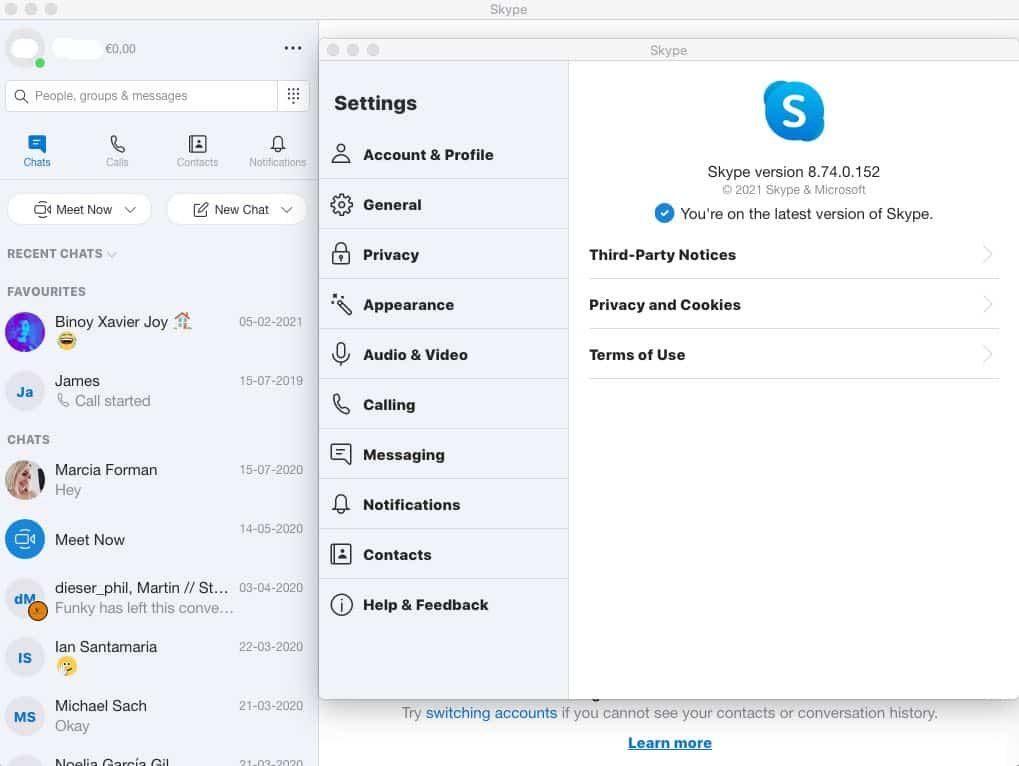The height and width of the screenshot is (766, 1019).
Task: Click the Meet Now button label
Action: [84, 210]
